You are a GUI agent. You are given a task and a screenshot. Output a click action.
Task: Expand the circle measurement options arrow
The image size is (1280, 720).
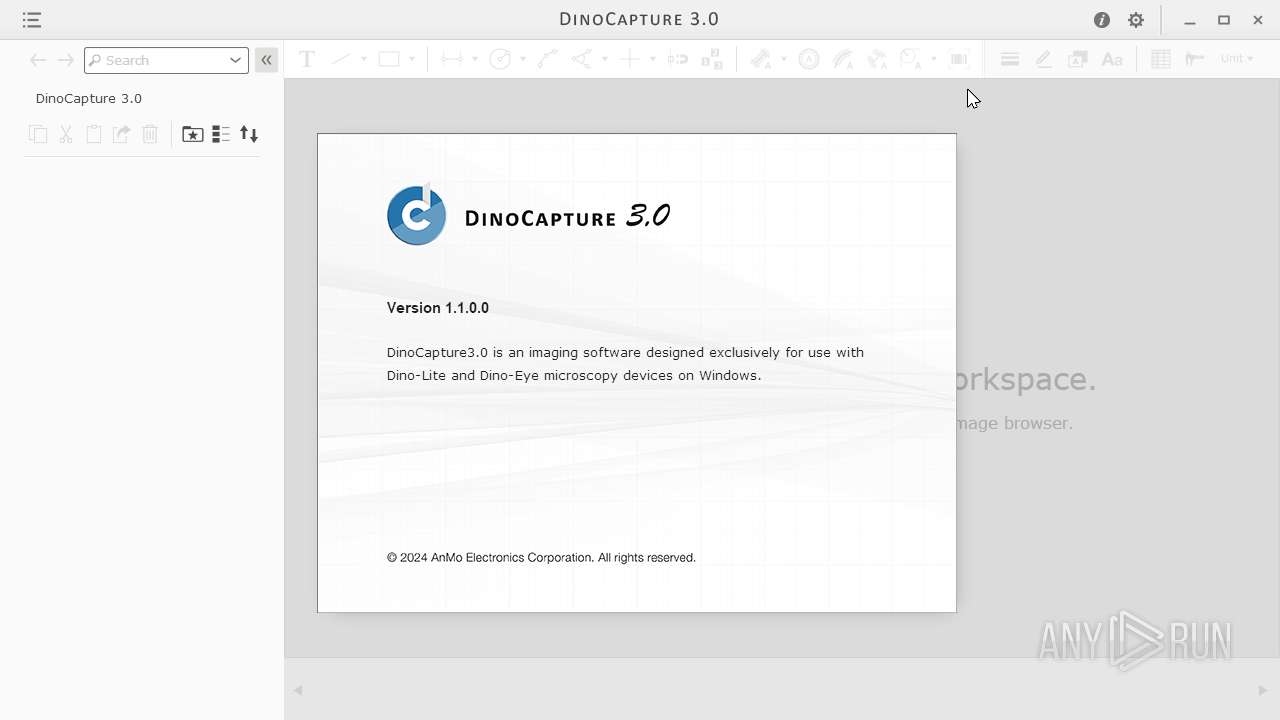pyautogui.click(x=523, y=59)
